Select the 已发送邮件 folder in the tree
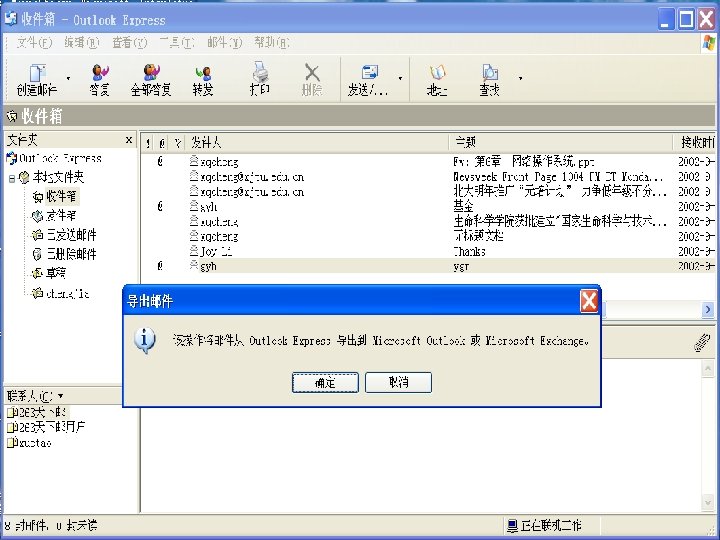 click(64, 235)
